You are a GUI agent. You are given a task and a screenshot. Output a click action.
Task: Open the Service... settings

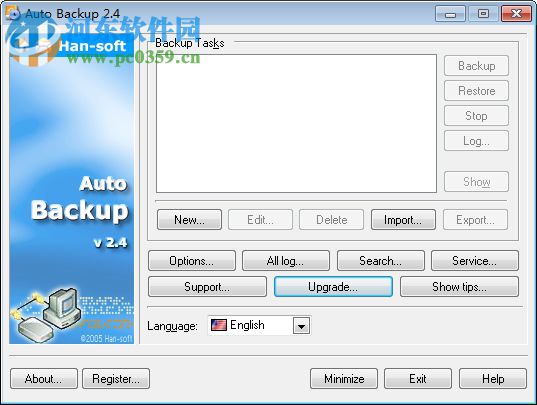(x=475, y=261)
